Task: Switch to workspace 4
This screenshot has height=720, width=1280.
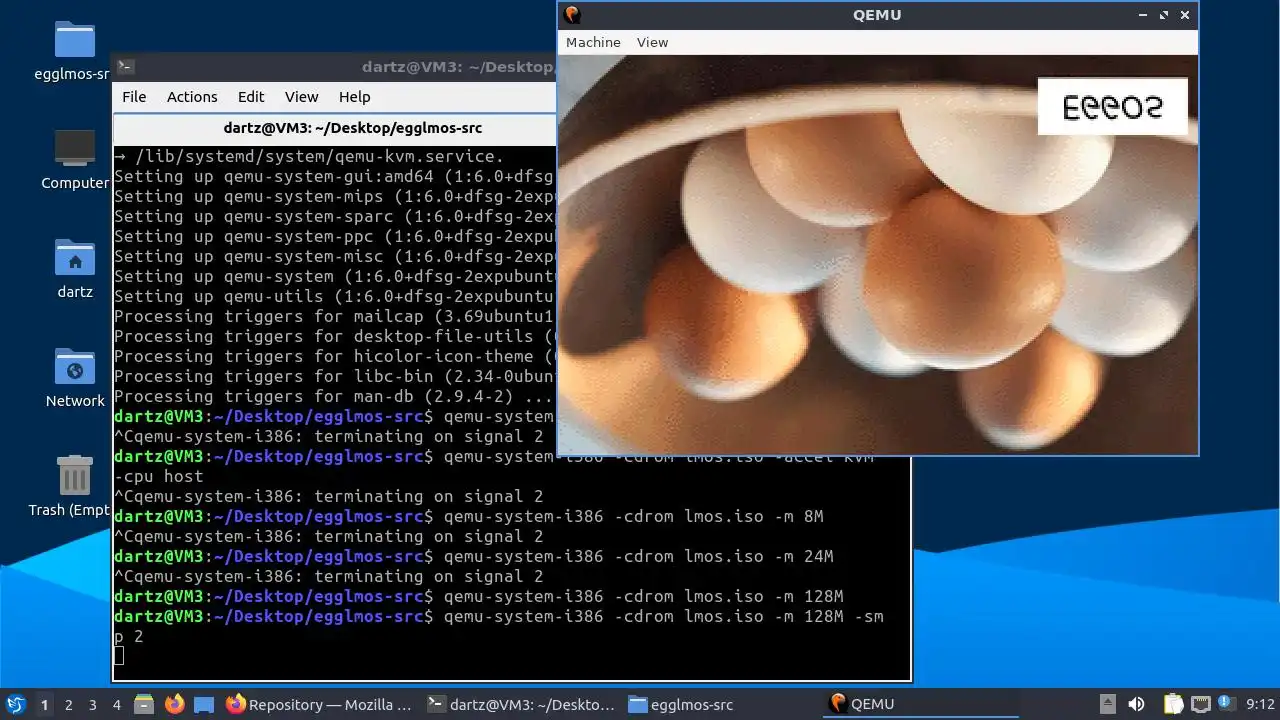Action: (x=116, y=704)
